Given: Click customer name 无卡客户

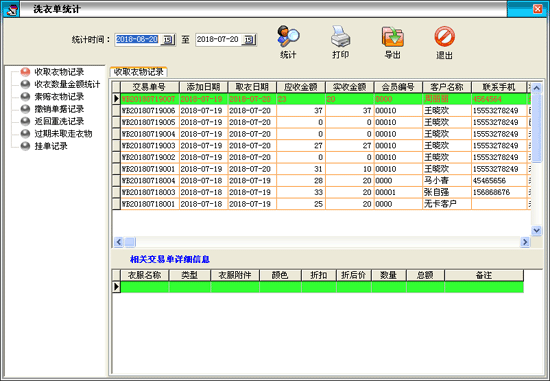Looking at the screenshot, I should click(x=441, y=204).
